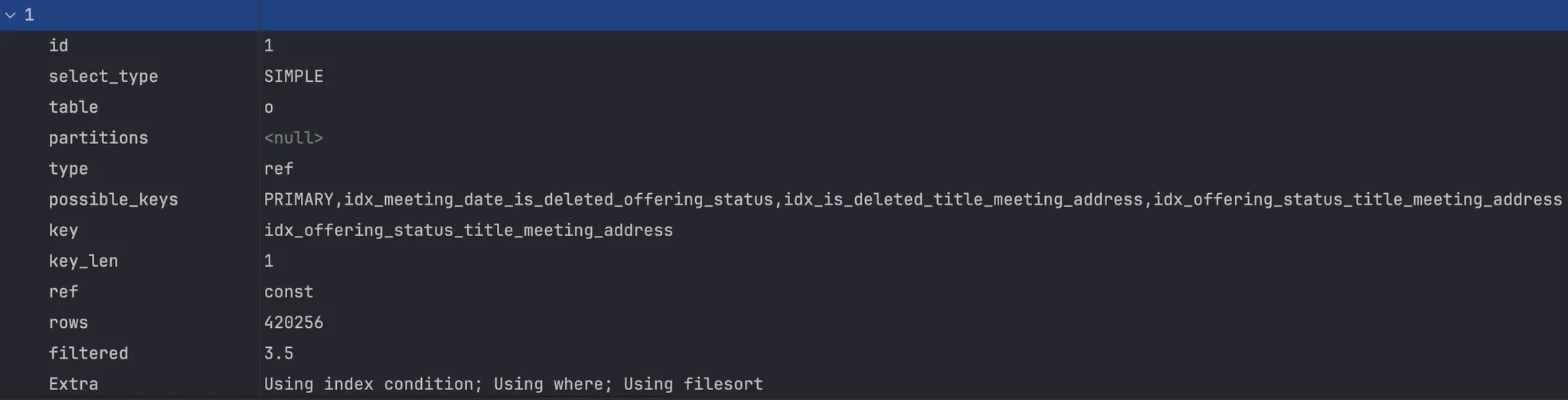Click the Extra field label
This screenshot has width=1568, height=400.
click(73, 384)
